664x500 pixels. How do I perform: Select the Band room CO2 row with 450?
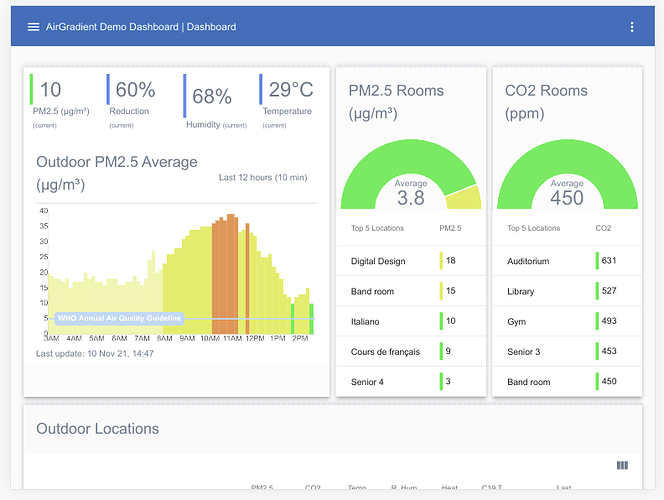567,381
